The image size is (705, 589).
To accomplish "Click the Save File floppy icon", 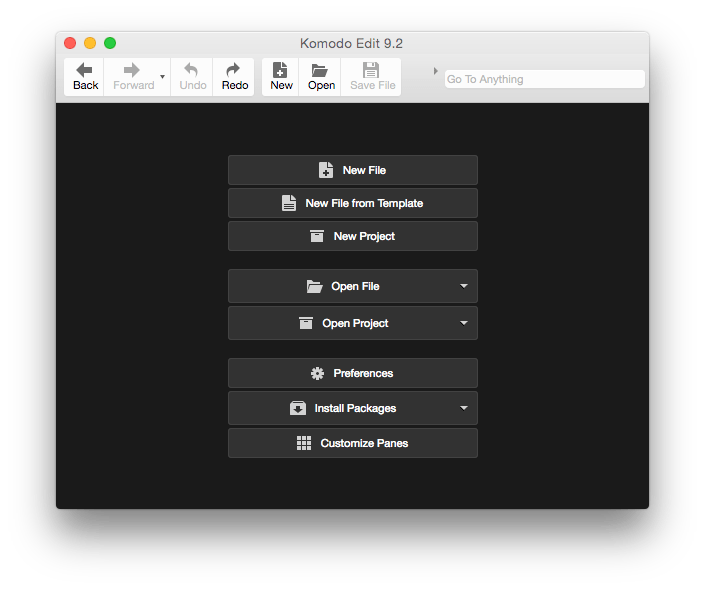I will tap(371, 70).
